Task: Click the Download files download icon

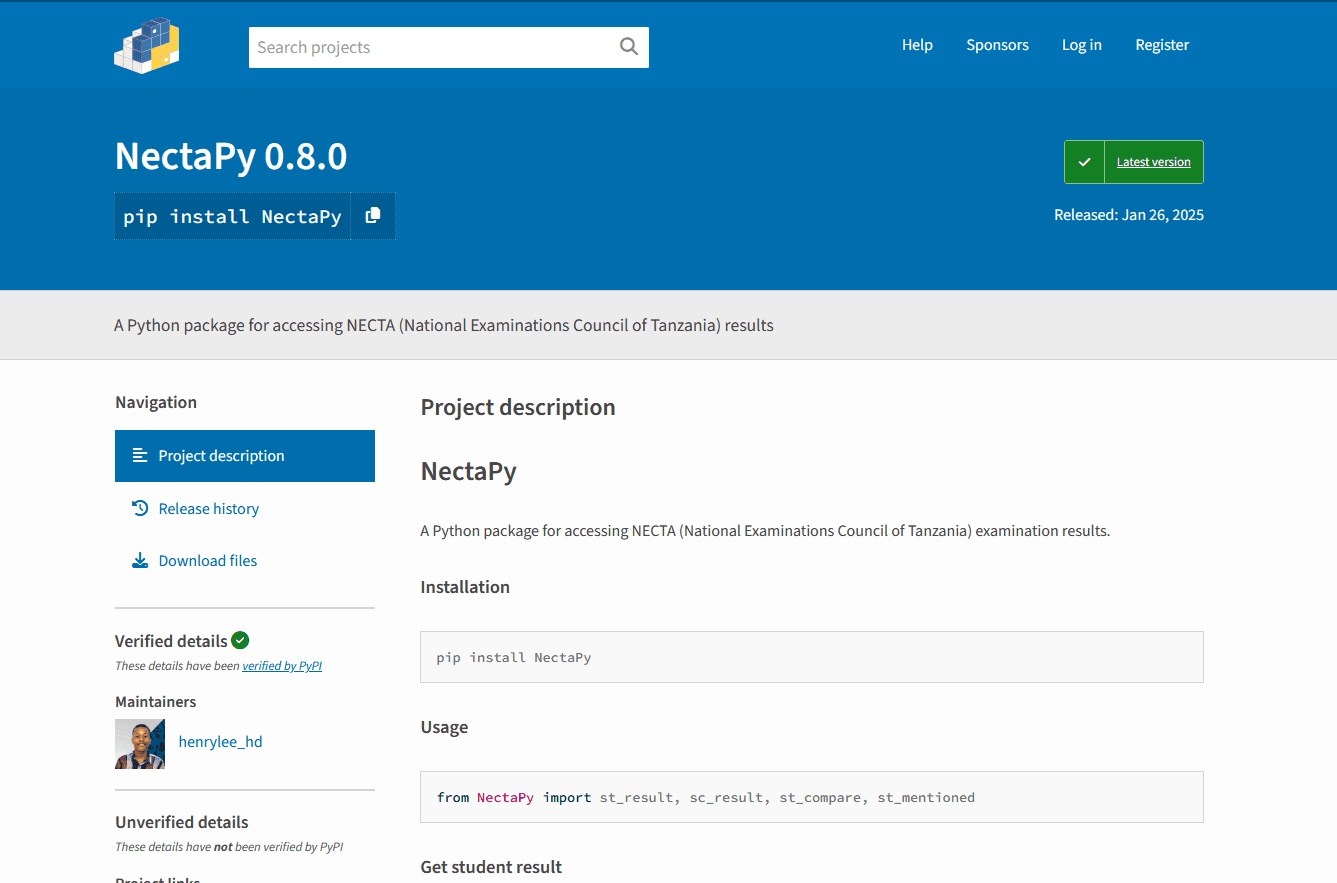Action: coord(139,560)
